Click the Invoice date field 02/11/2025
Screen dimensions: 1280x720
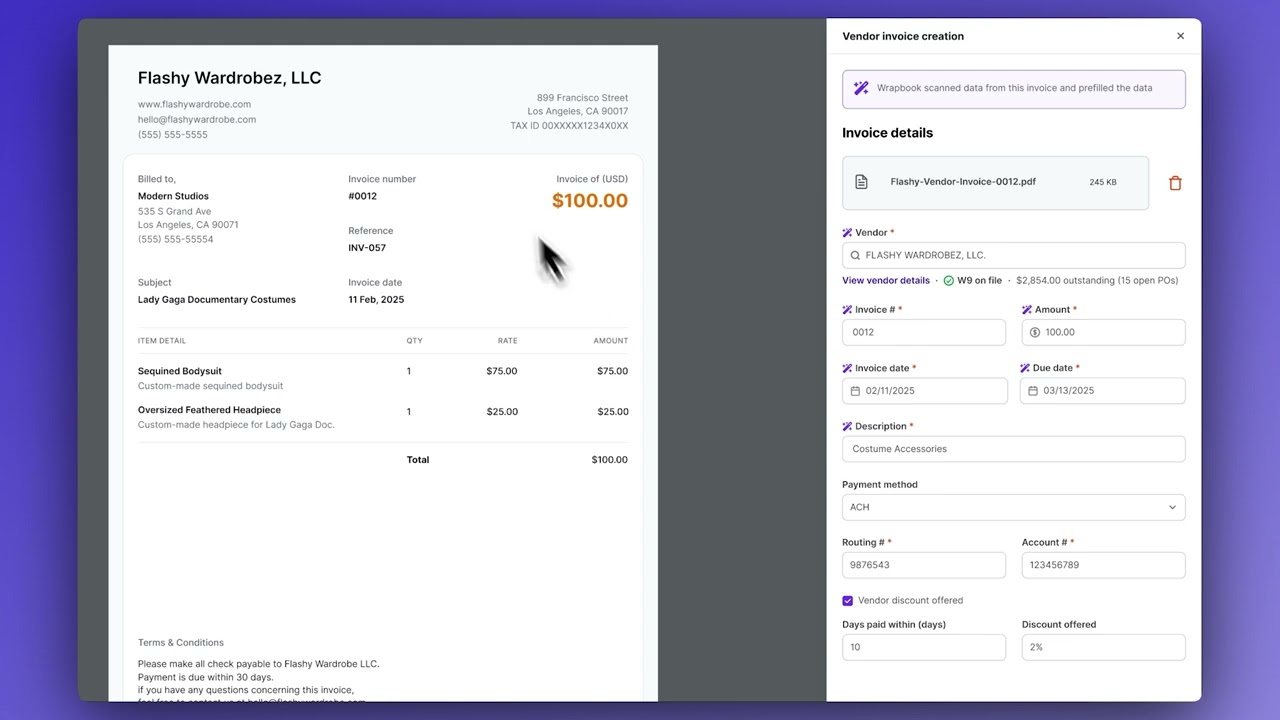925,391
